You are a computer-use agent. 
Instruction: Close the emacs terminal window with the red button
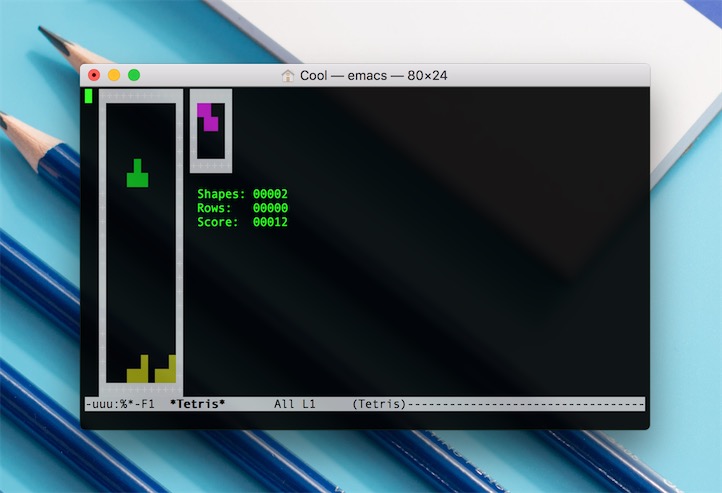point(94,75)
